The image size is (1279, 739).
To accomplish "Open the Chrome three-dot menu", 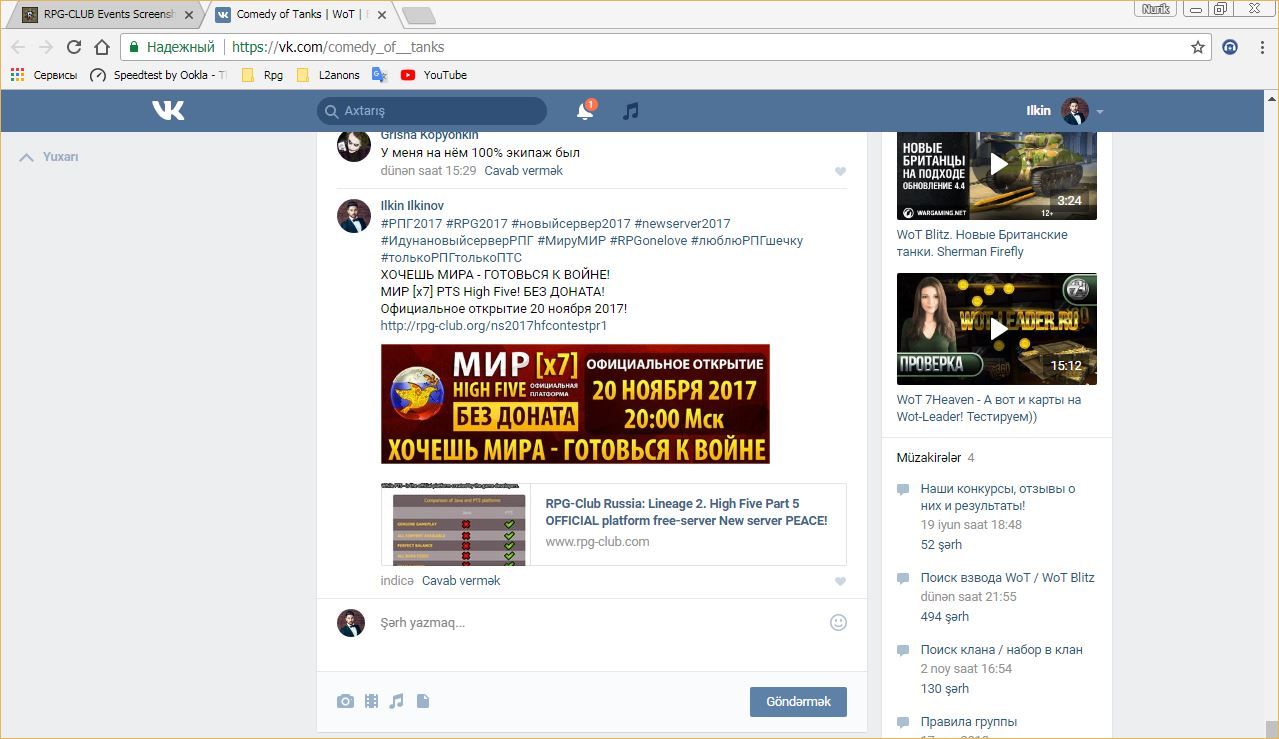I will point(1260,47).
